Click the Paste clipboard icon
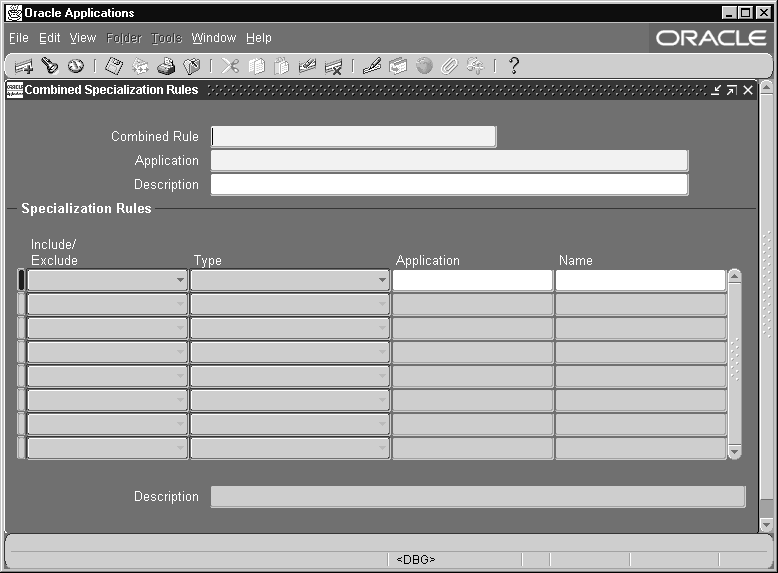The image size is (778, 573). pyautogui.click(x=281, y=66)
